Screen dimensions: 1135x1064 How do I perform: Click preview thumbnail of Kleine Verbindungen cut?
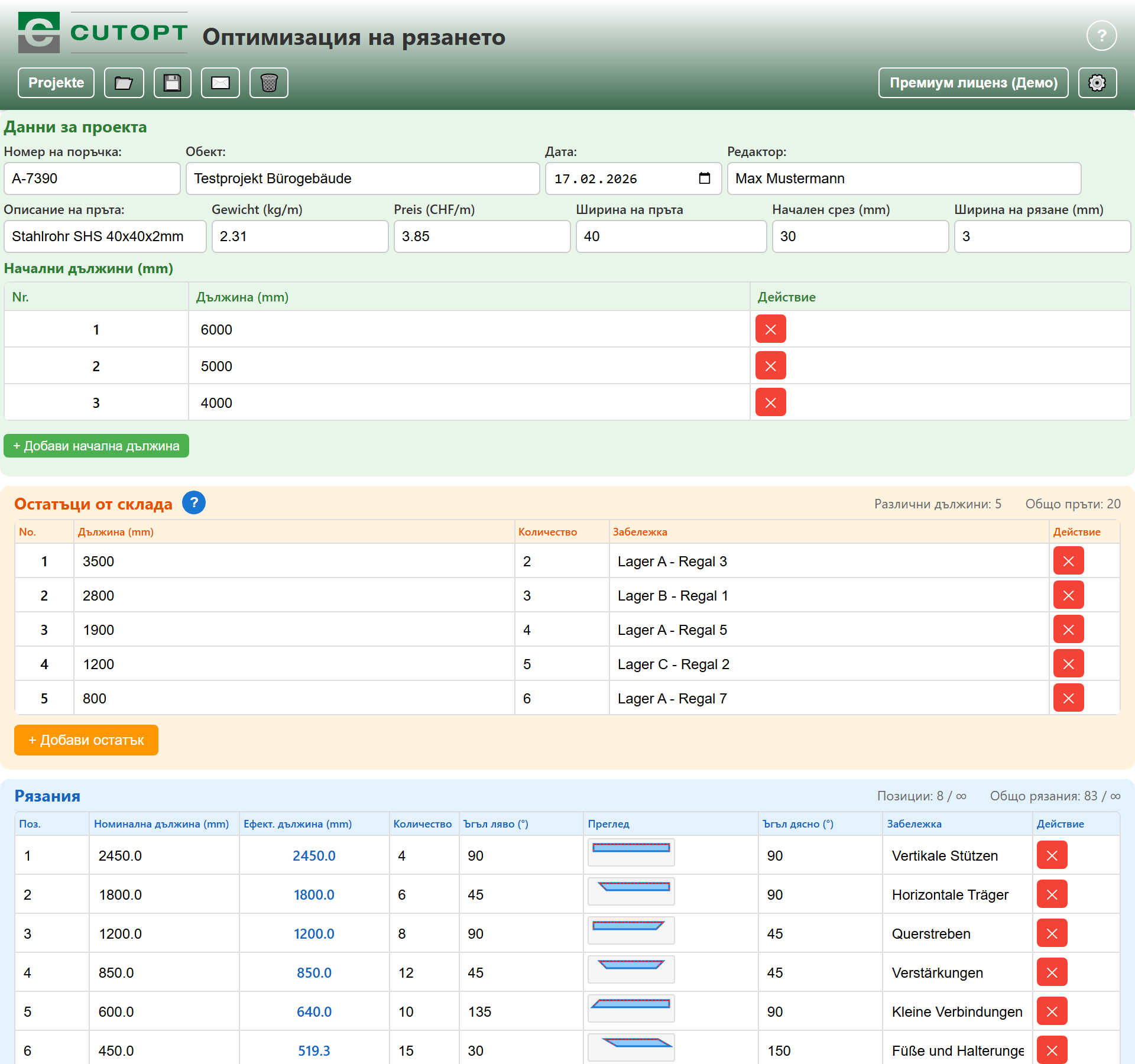tap(631, 1008)
